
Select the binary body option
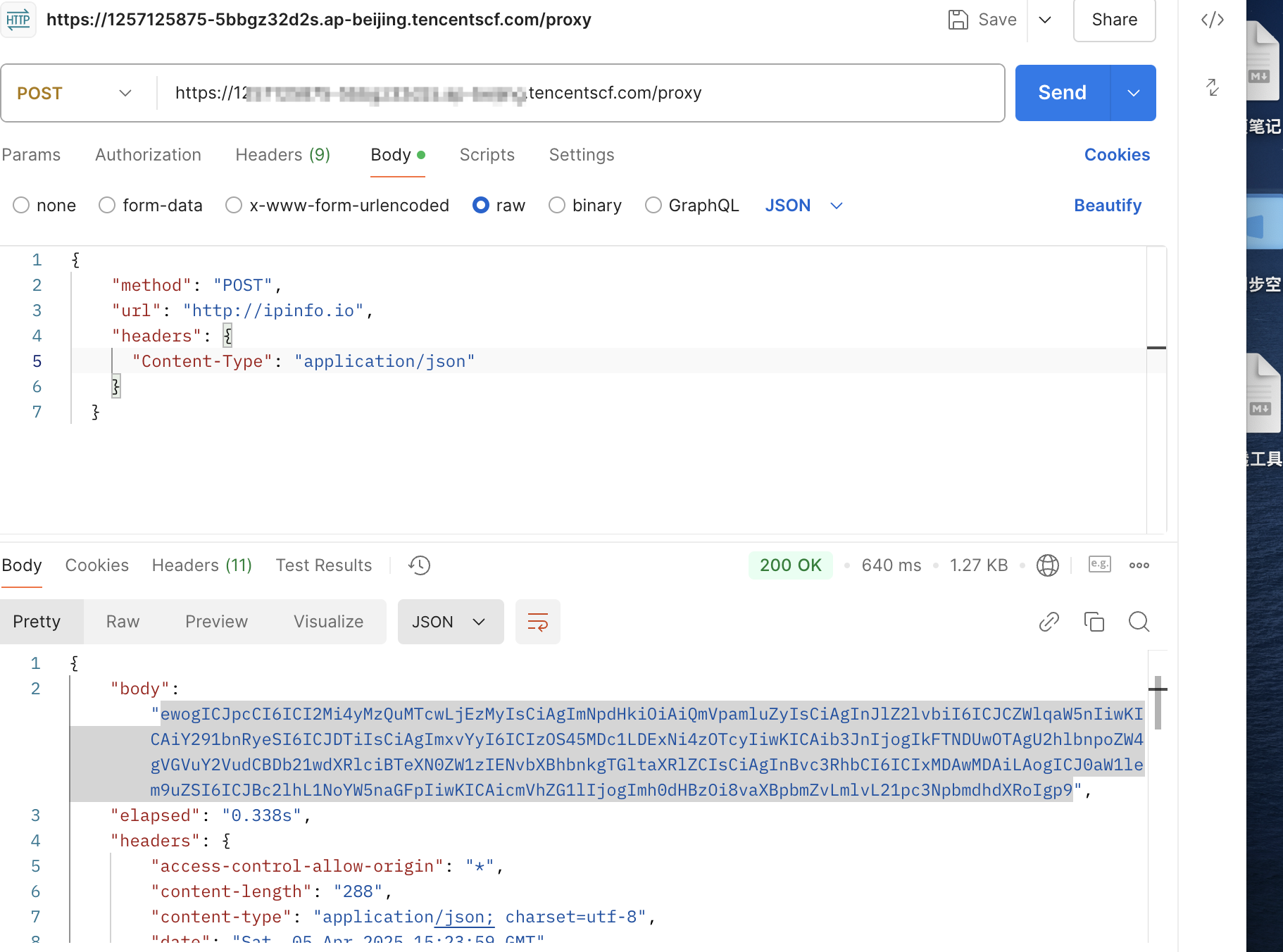557,206
